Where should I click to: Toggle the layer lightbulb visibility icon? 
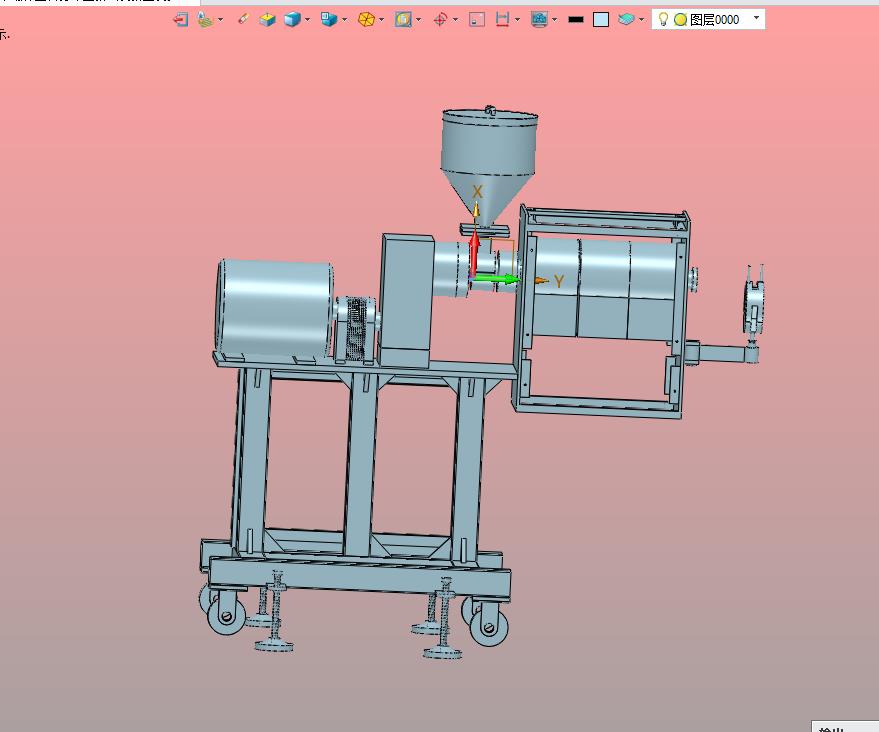coord(663,19)
